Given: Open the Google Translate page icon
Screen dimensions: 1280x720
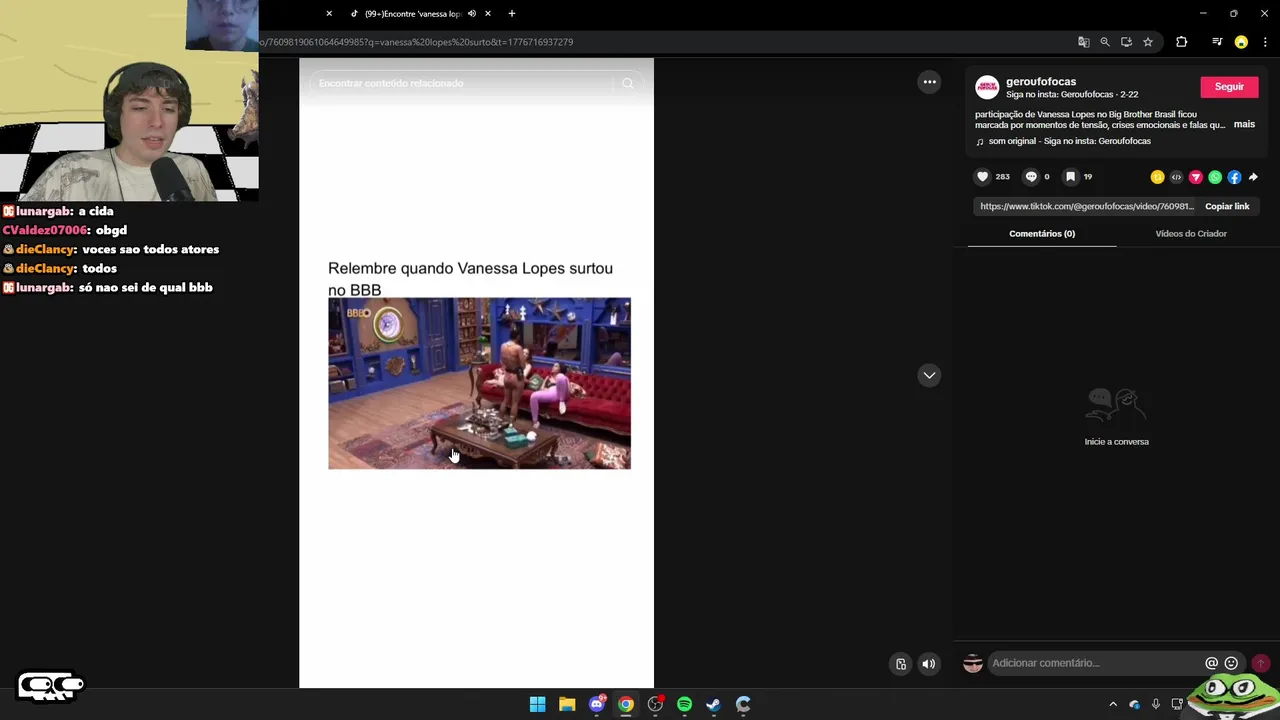Looking at the screenshot, I should 1083,42.
